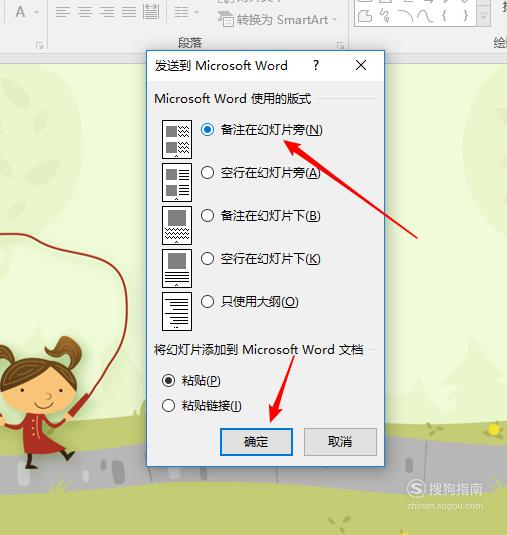Click the notes-beside-slides layout preview icon
Image resolution: width=507 pixels, height=535 pixels.
pyautogui.click(x=177, y=139)
